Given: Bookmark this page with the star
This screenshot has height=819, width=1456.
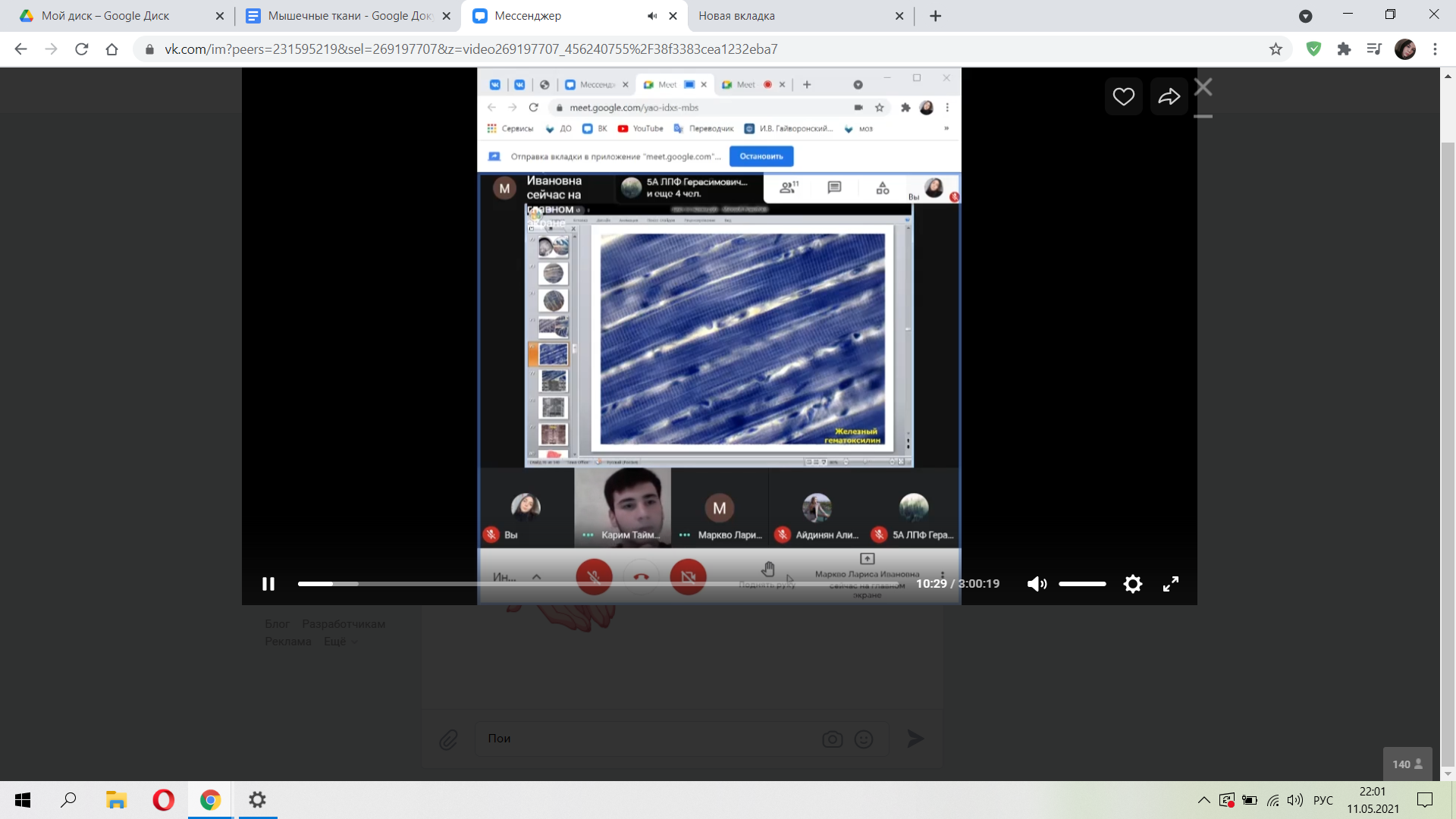Looking at the screenshot, I should 1276,49.
